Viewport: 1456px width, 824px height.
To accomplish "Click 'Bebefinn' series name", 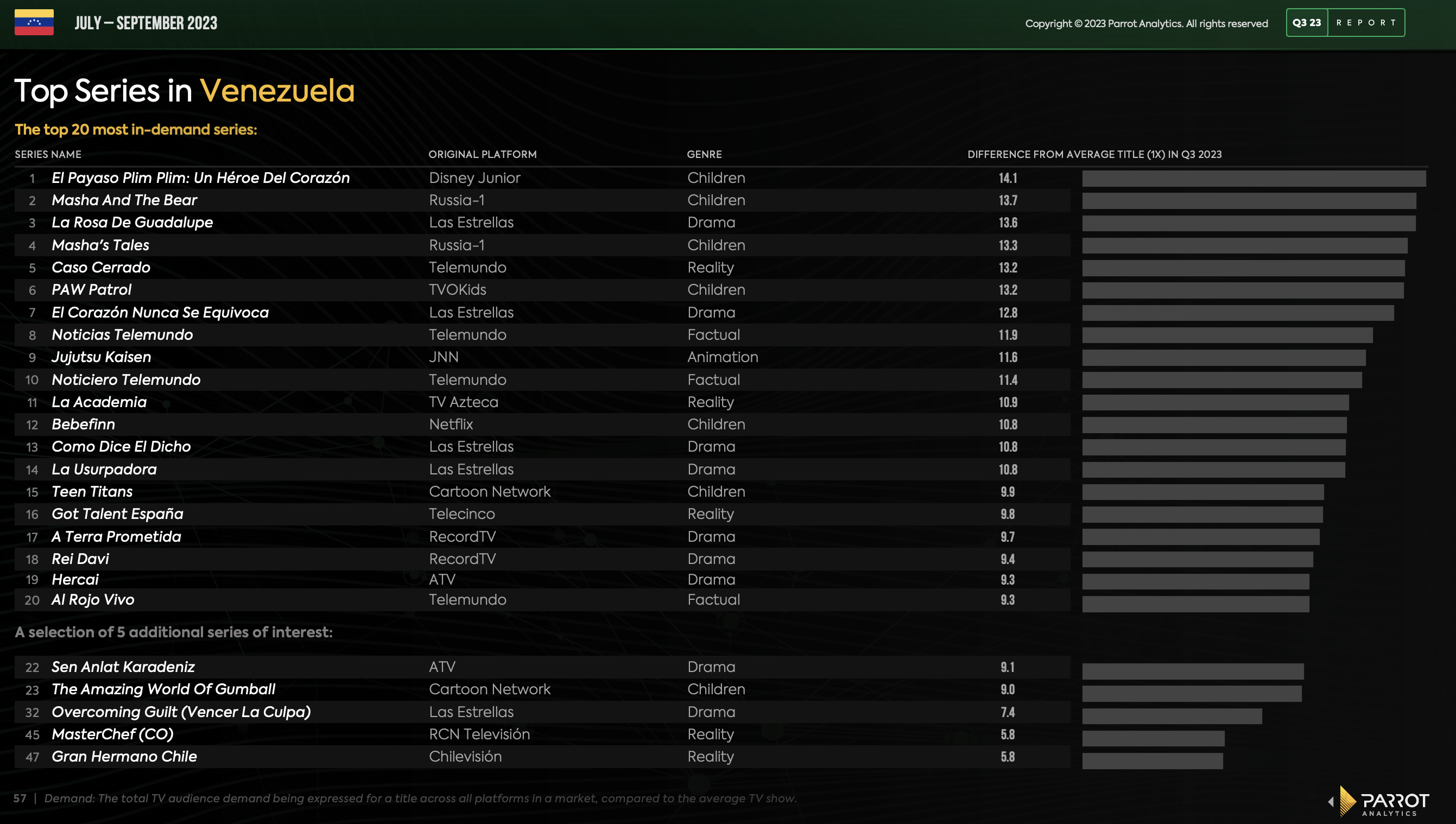I will [83, 424].
